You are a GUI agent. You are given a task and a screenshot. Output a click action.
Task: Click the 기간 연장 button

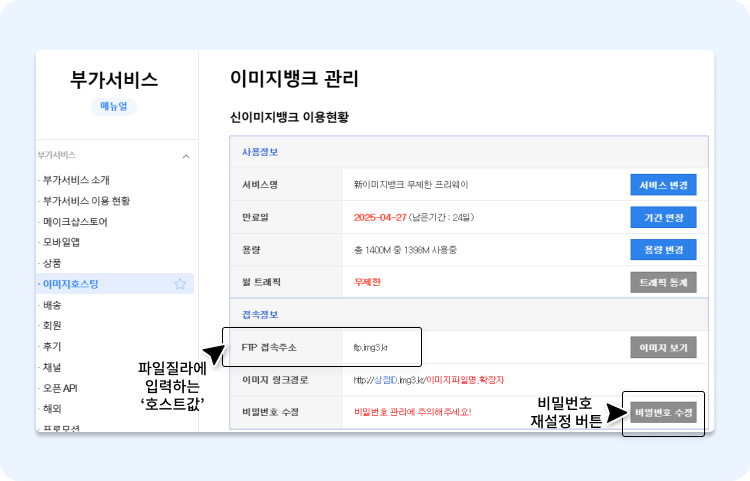point(663,218)
